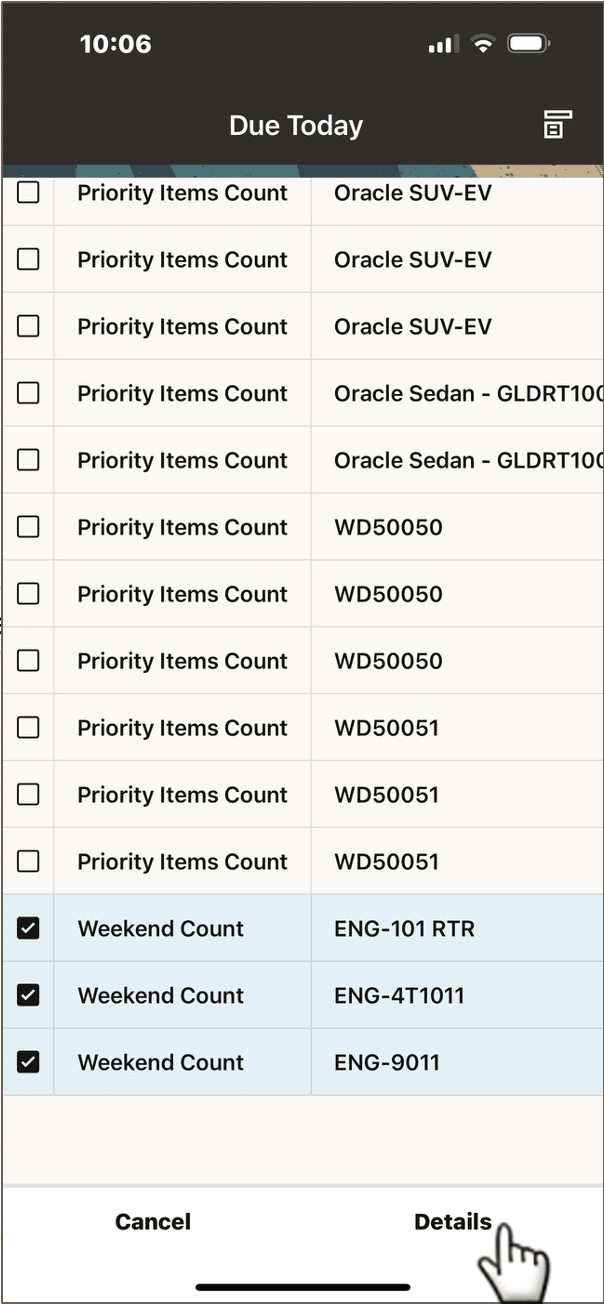Select the Weekend Count ENG-9011 row
This screenshot has width=604, height=1304.
(x=300, y=1061)
